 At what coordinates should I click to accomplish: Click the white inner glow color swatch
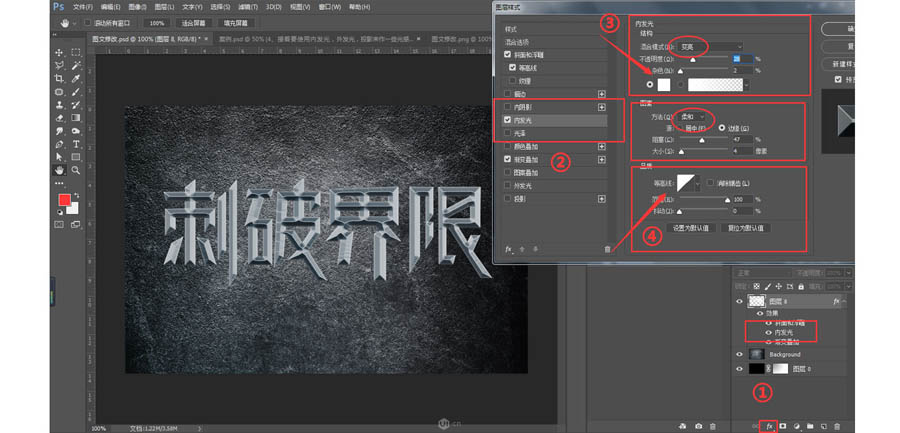click(x=664, y=84)
